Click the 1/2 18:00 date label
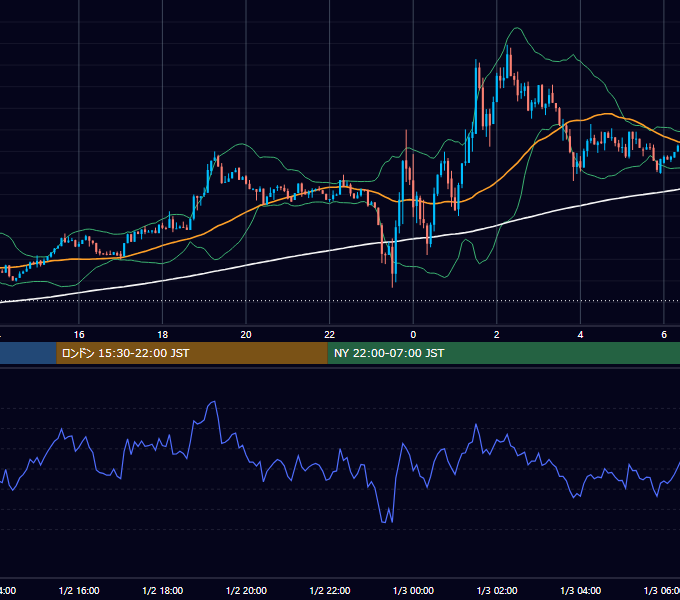 coord(163,590)
